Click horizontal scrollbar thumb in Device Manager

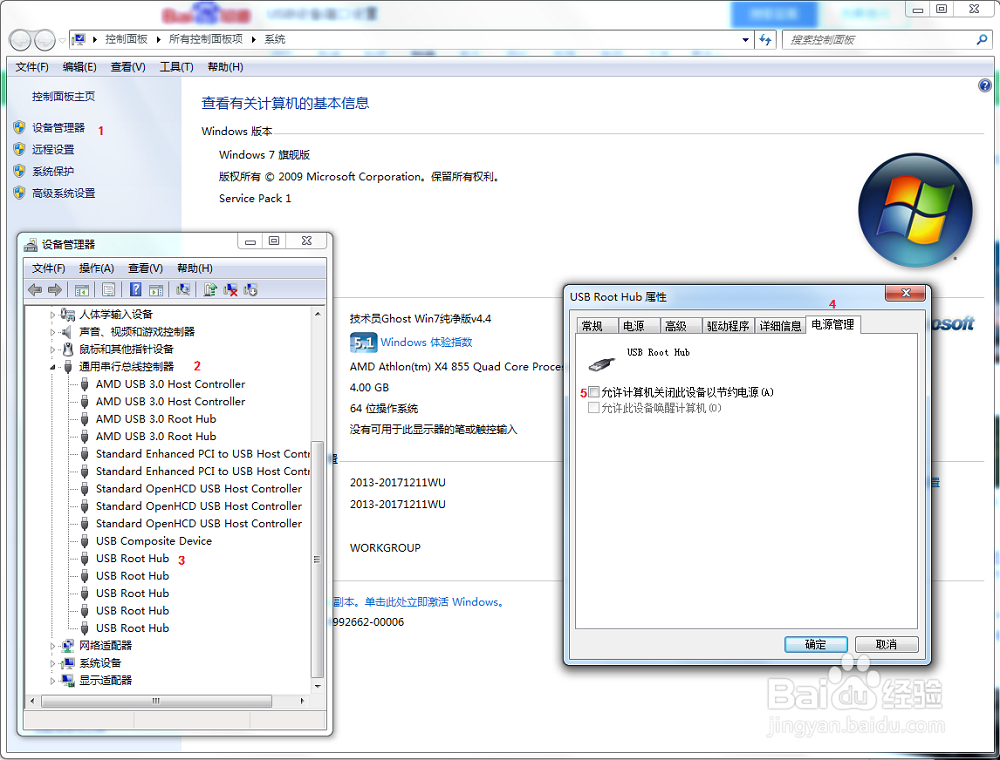[156, 701]
